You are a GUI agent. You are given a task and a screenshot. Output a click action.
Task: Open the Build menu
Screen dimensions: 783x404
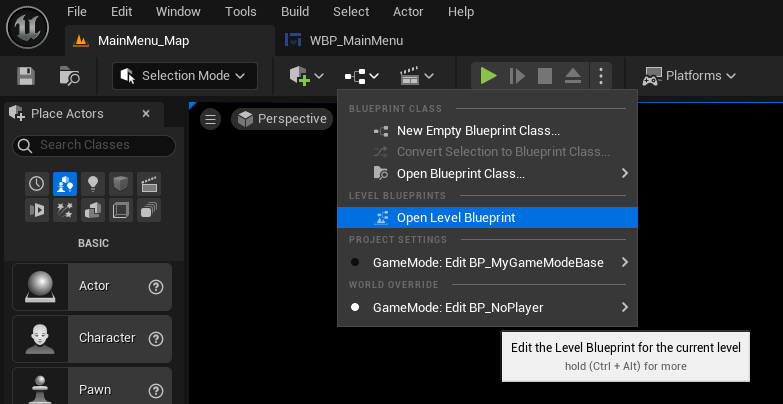[x=295, y=11]
